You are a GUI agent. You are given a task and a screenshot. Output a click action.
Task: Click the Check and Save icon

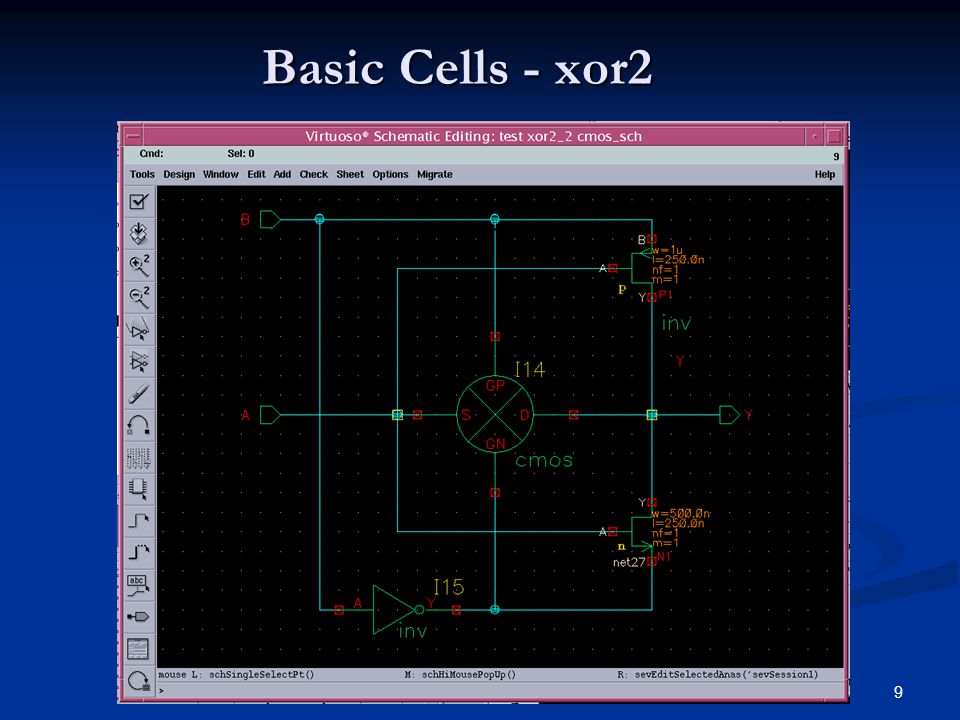tap(139, 201)
